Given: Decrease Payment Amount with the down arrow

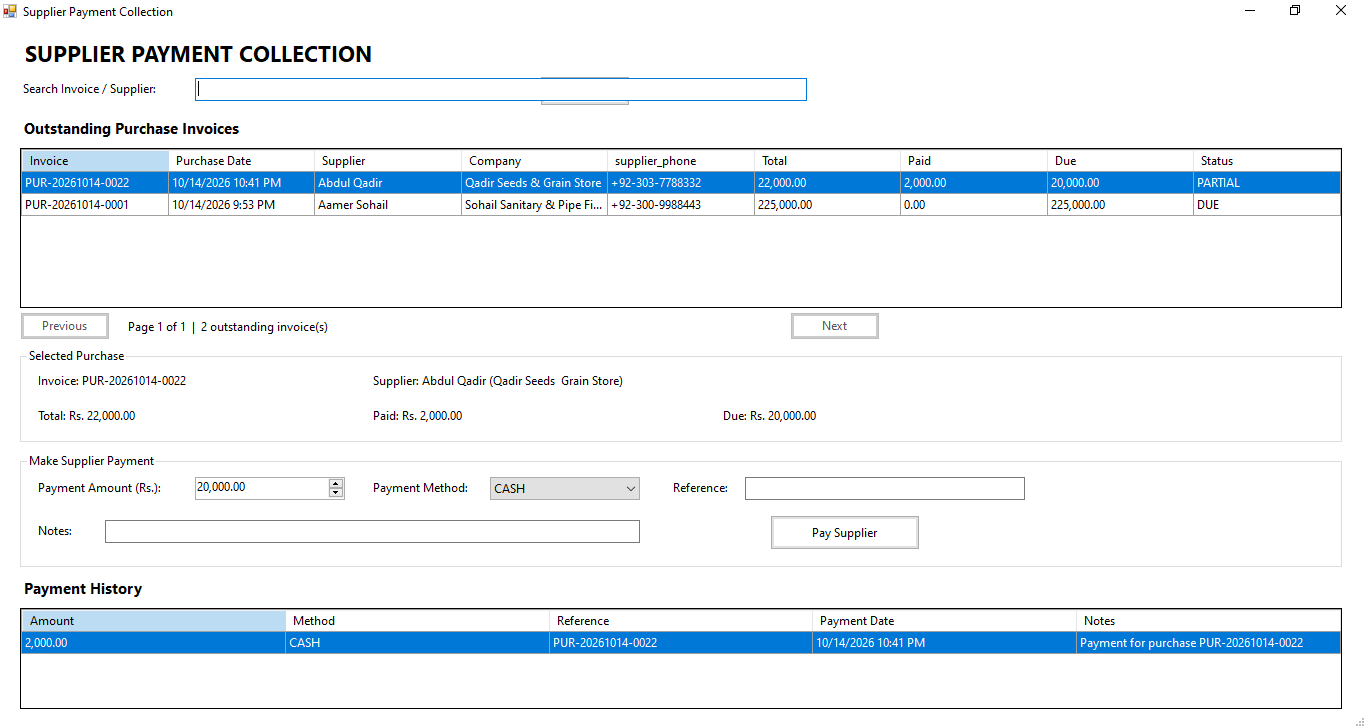Looking at the screenshot, I should click(x=336, y=493).
